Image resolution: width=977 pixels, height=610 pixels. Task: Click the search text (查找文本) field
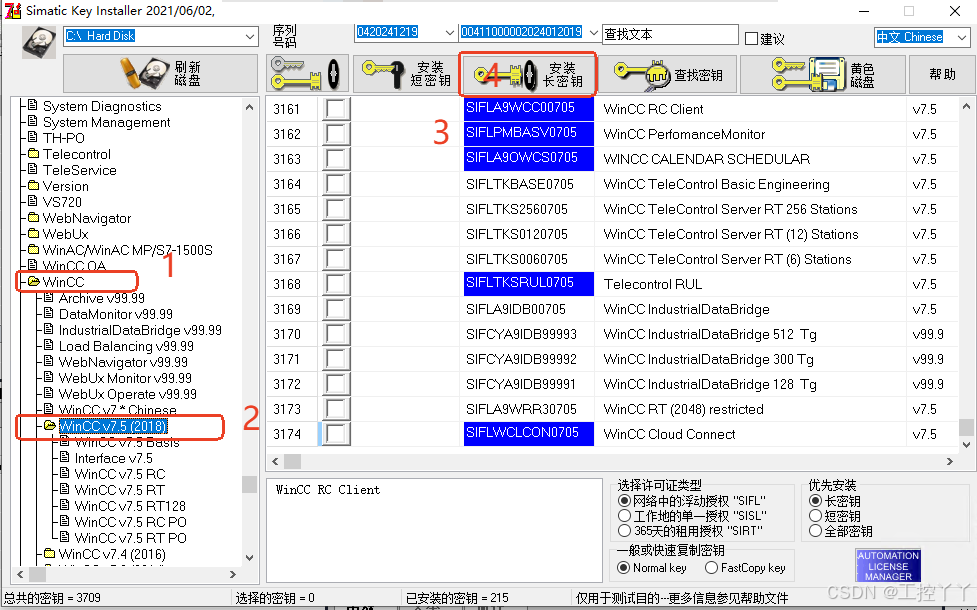(670, 34)
